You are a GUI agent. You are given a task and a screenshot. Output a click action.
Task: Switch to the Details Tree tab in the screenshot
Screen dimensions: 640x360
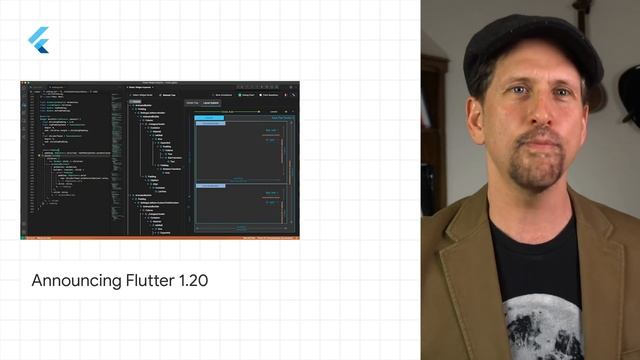click(192, 103)
